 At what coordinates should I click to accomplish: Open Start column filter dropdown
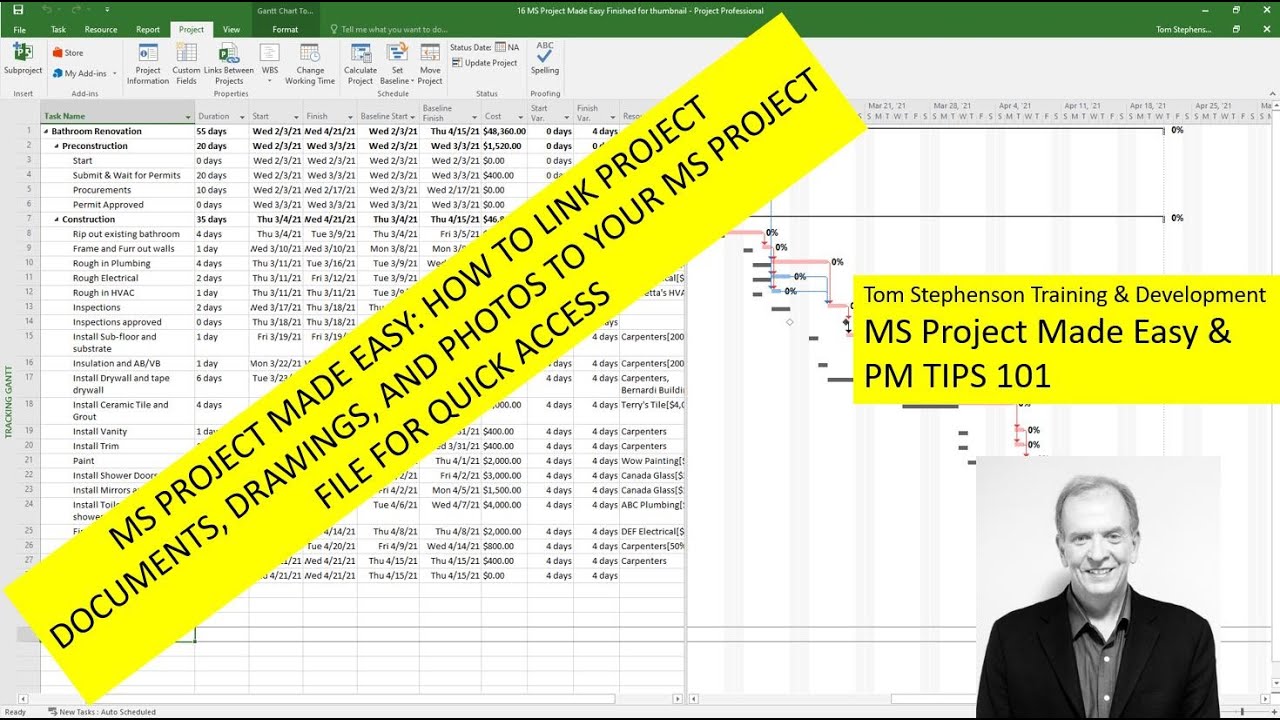tap(295, 117)
